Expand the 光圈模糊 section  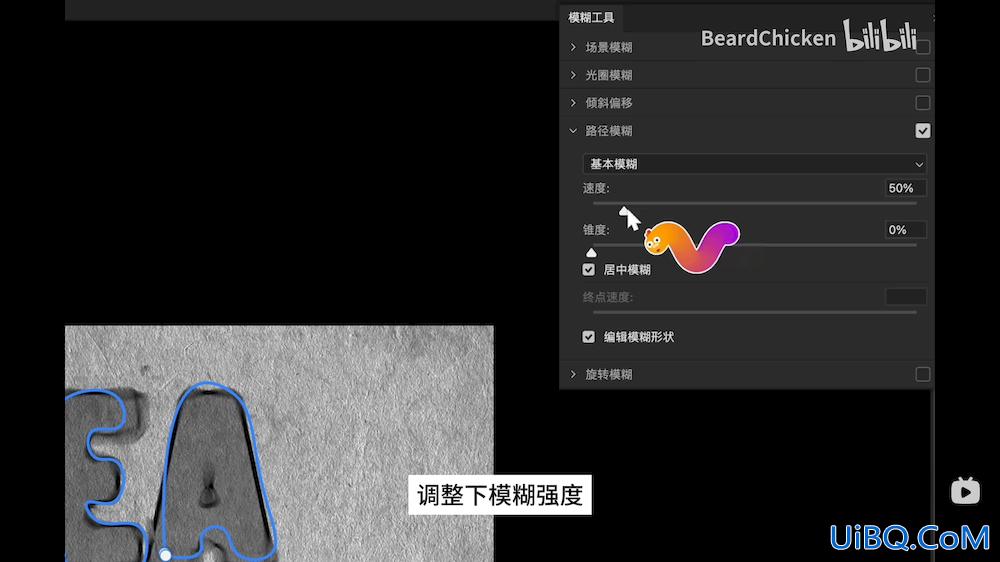pos(573,75)
